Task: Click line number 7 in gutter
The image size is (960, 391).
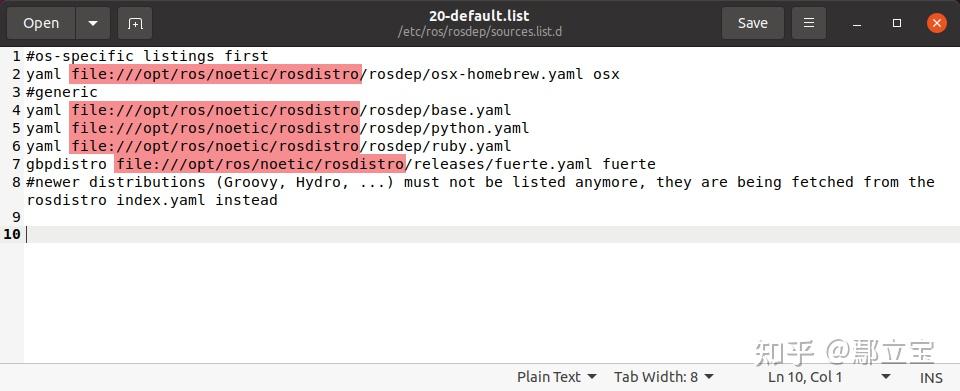Action: pos(16,164)
